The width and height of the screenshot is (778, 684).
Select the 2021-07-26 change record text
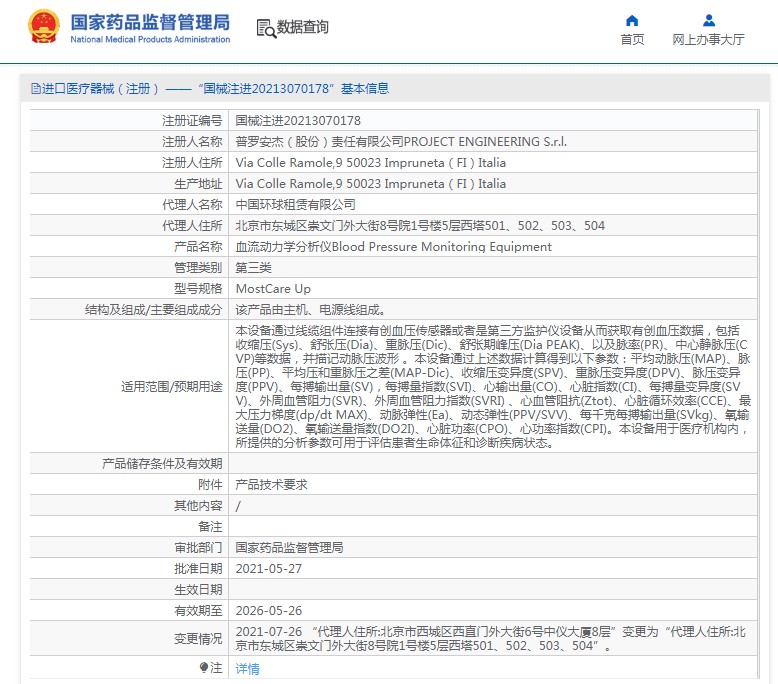pos(491,638)
